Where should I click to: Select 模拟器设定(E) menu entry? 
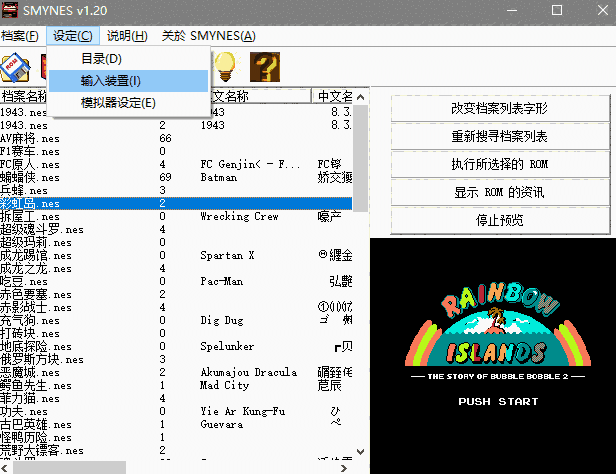118,103
